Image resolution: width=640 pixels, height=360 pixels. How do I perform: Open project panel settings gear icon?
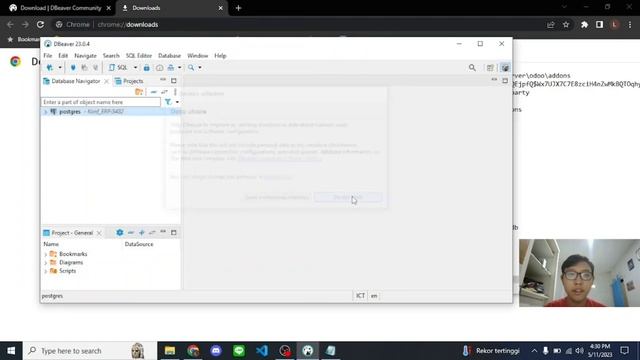pyautogui.click(x=120, y=232)
